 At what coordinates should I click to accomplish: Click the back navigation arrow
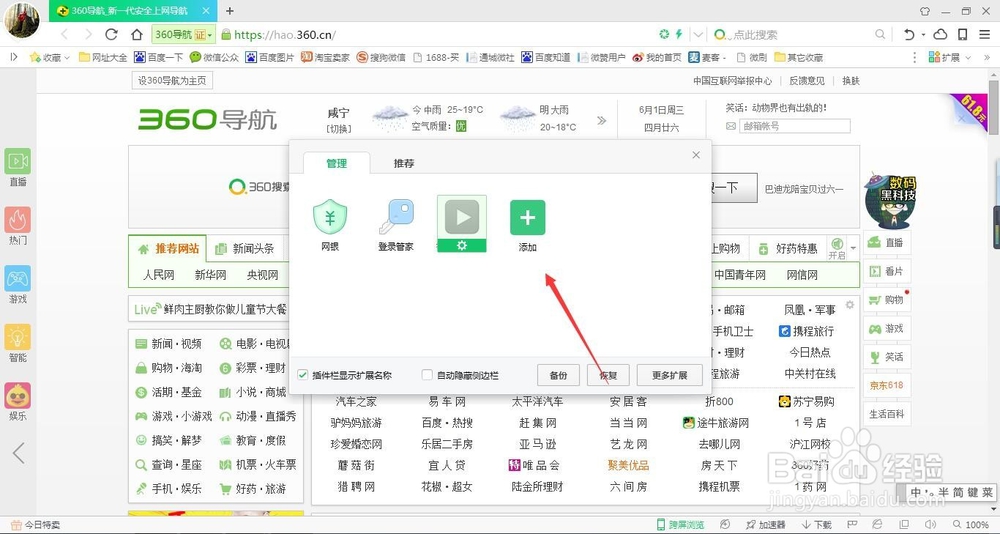coord(64,34)
